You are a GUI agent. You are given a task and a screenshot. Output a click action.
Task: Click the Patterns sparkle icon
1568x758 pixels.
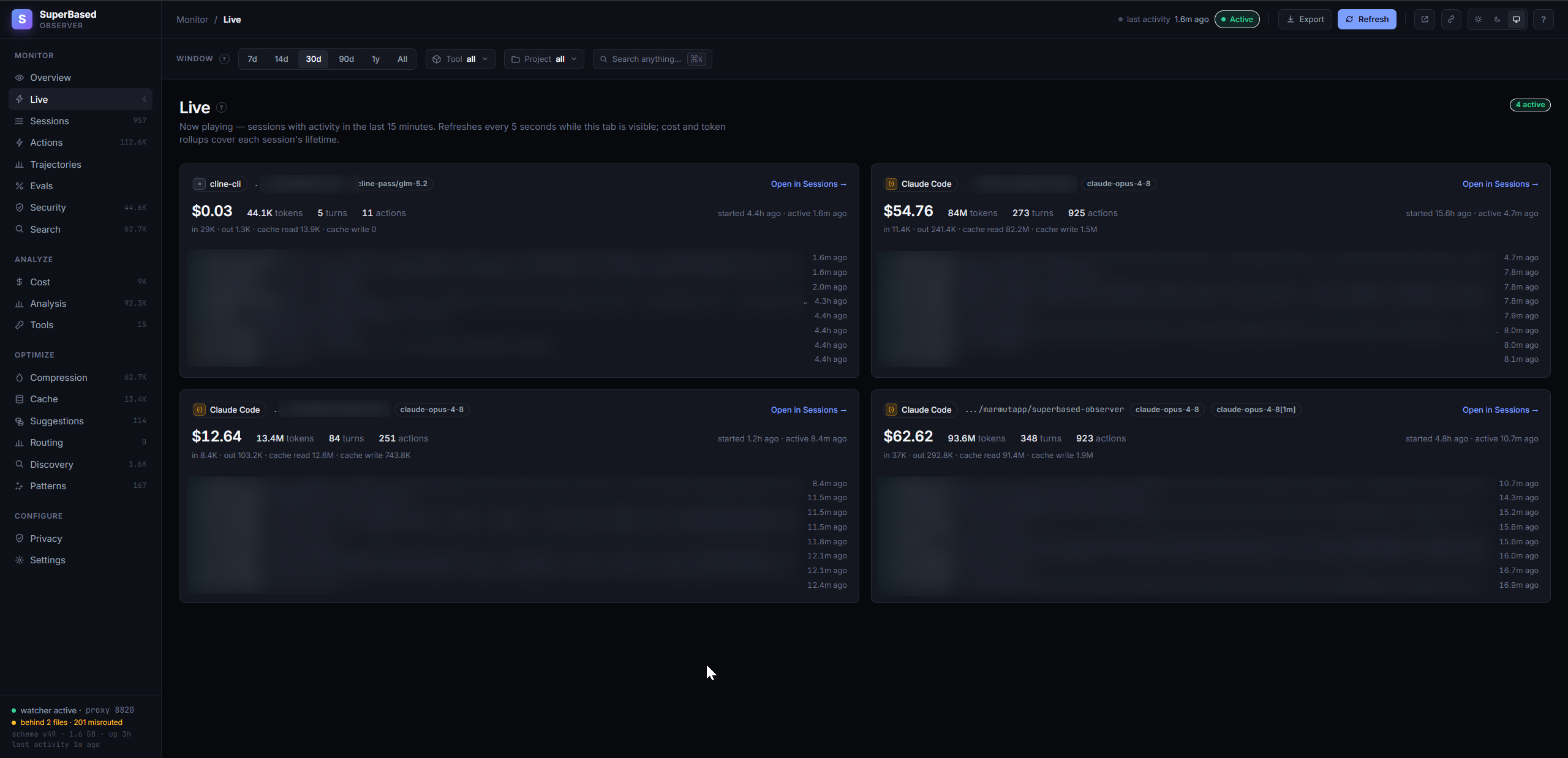20,486
